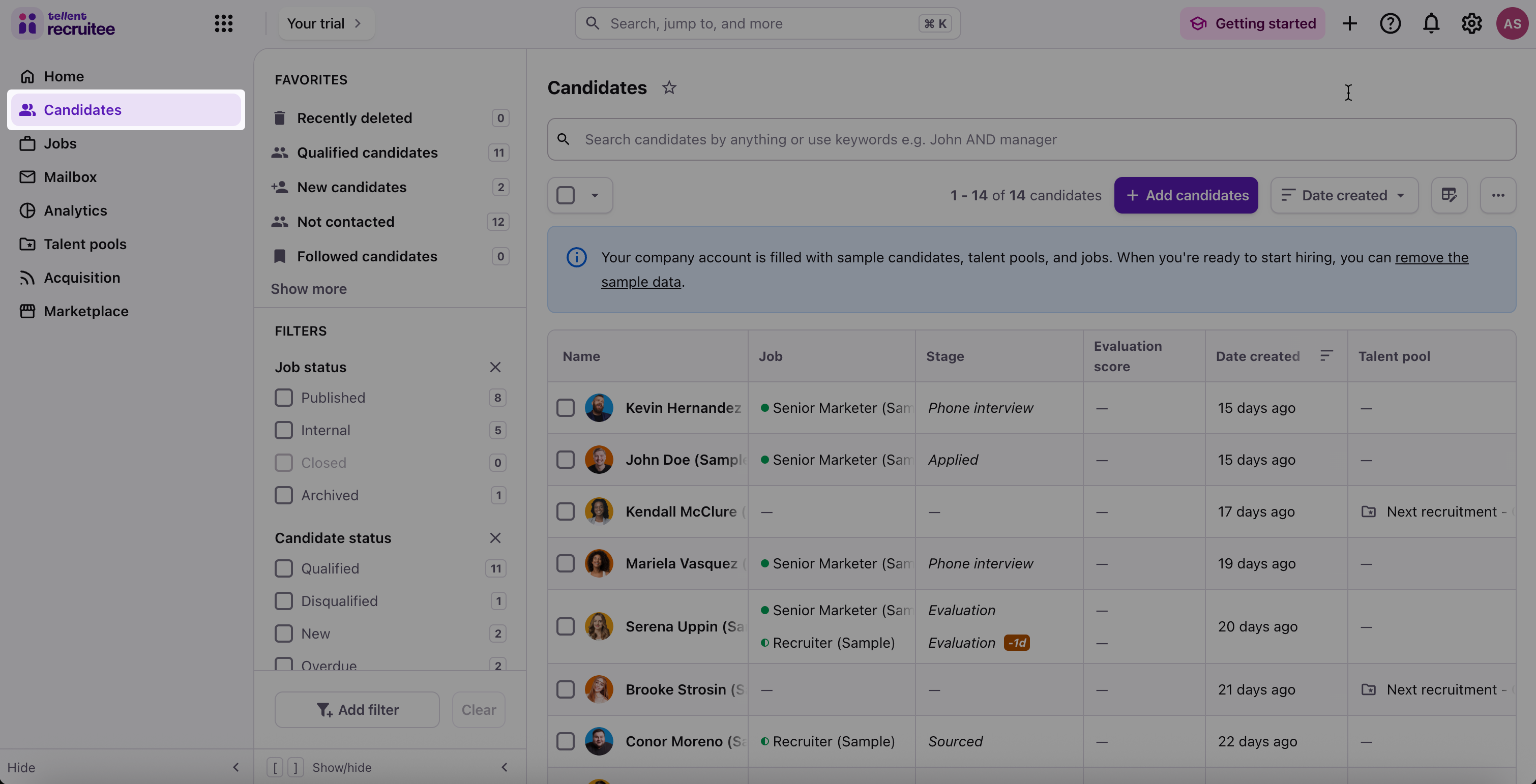Enable the Disqualified candidate status checkbox

(x=284, y=601)
